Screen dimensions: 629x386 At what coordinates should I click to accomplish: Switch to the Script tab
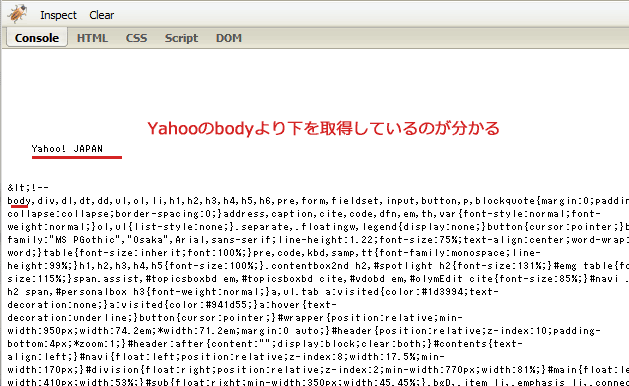[x=181, y=38]
